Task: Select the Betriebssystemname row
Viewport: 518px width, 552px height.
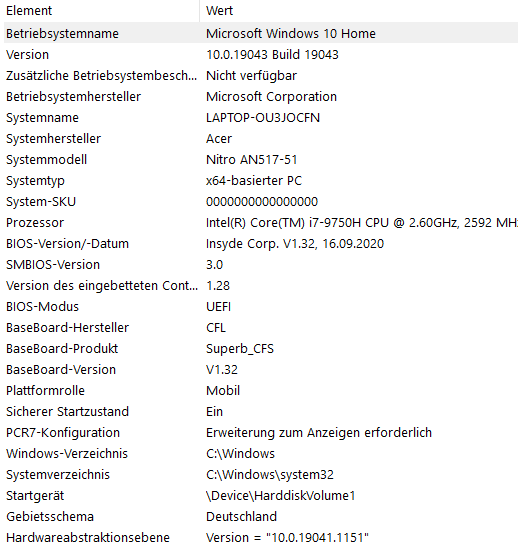Action: coord(261,33)
